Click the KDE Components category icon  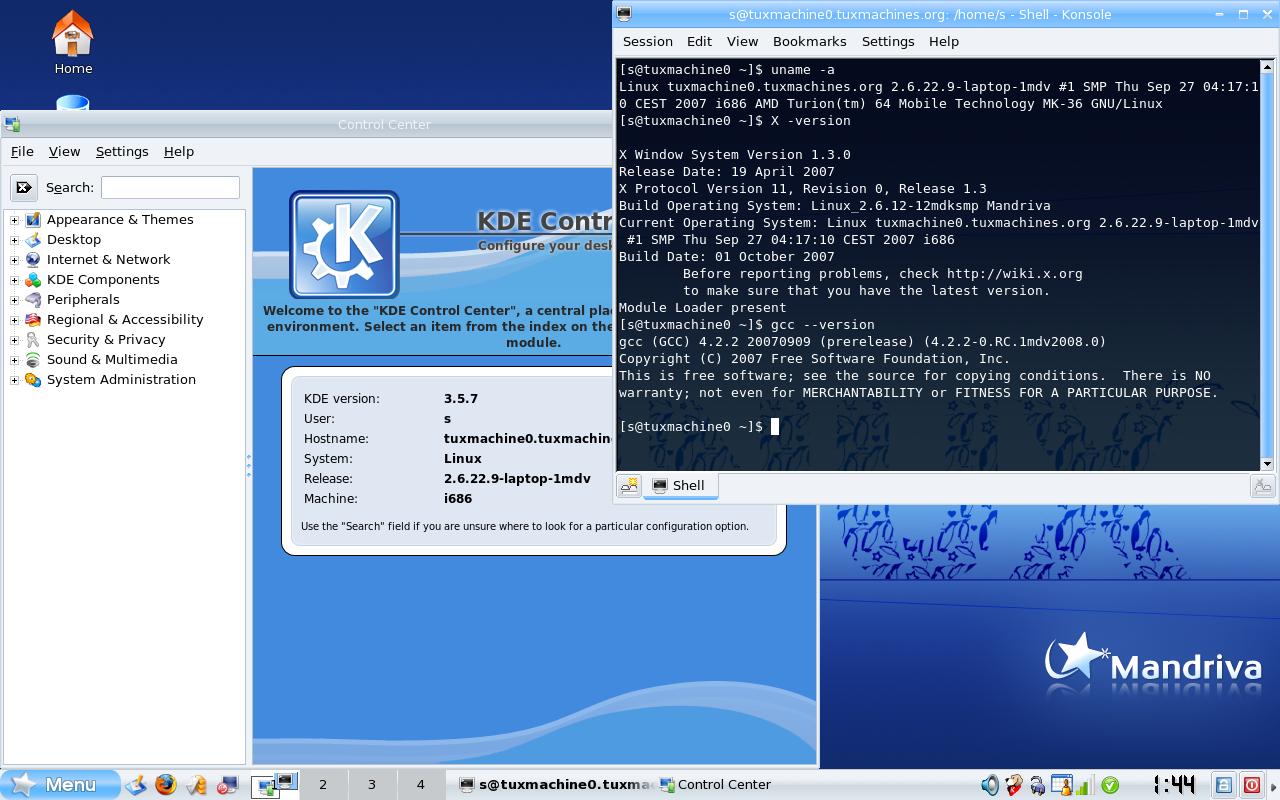pyautogui.click(x=33, y=279)
